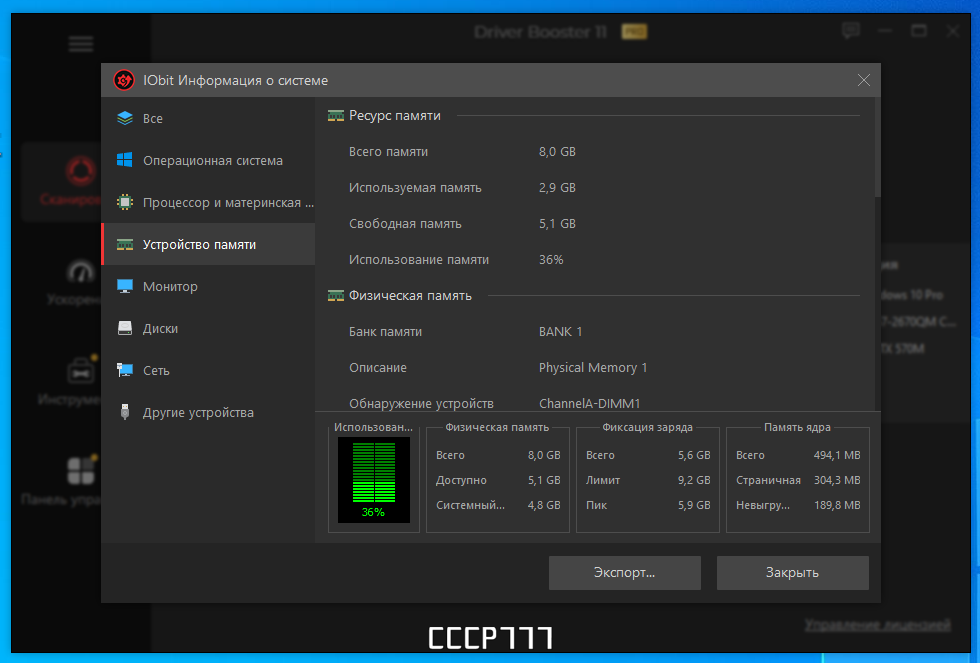980x663 pixels.
Task: Click the Экспорт... button
Action: click(x=624, y=572)
